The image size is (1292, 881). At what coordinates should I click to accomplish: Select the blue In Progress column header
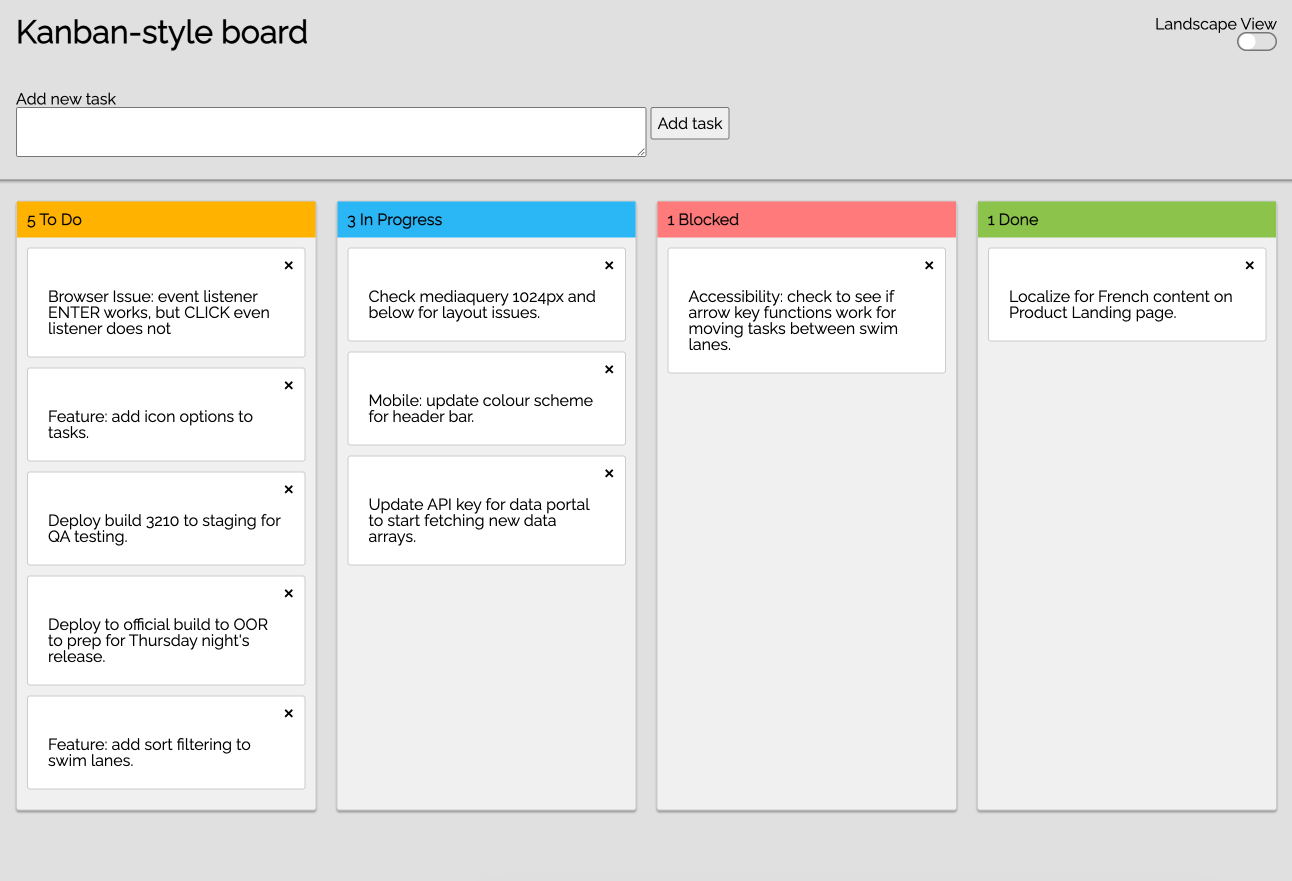(x=486, y=220)
